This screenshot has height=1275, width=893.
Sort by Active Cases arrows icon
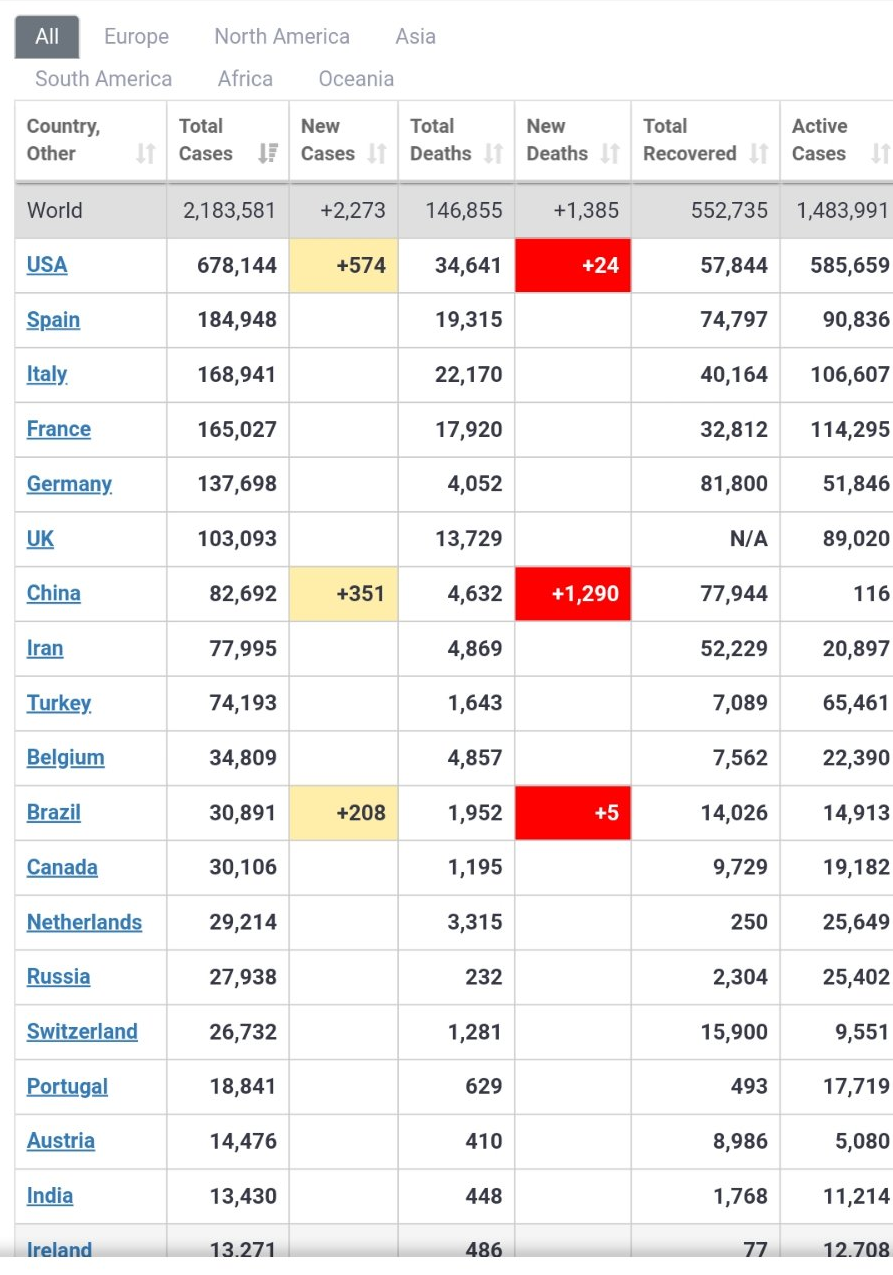881,153
